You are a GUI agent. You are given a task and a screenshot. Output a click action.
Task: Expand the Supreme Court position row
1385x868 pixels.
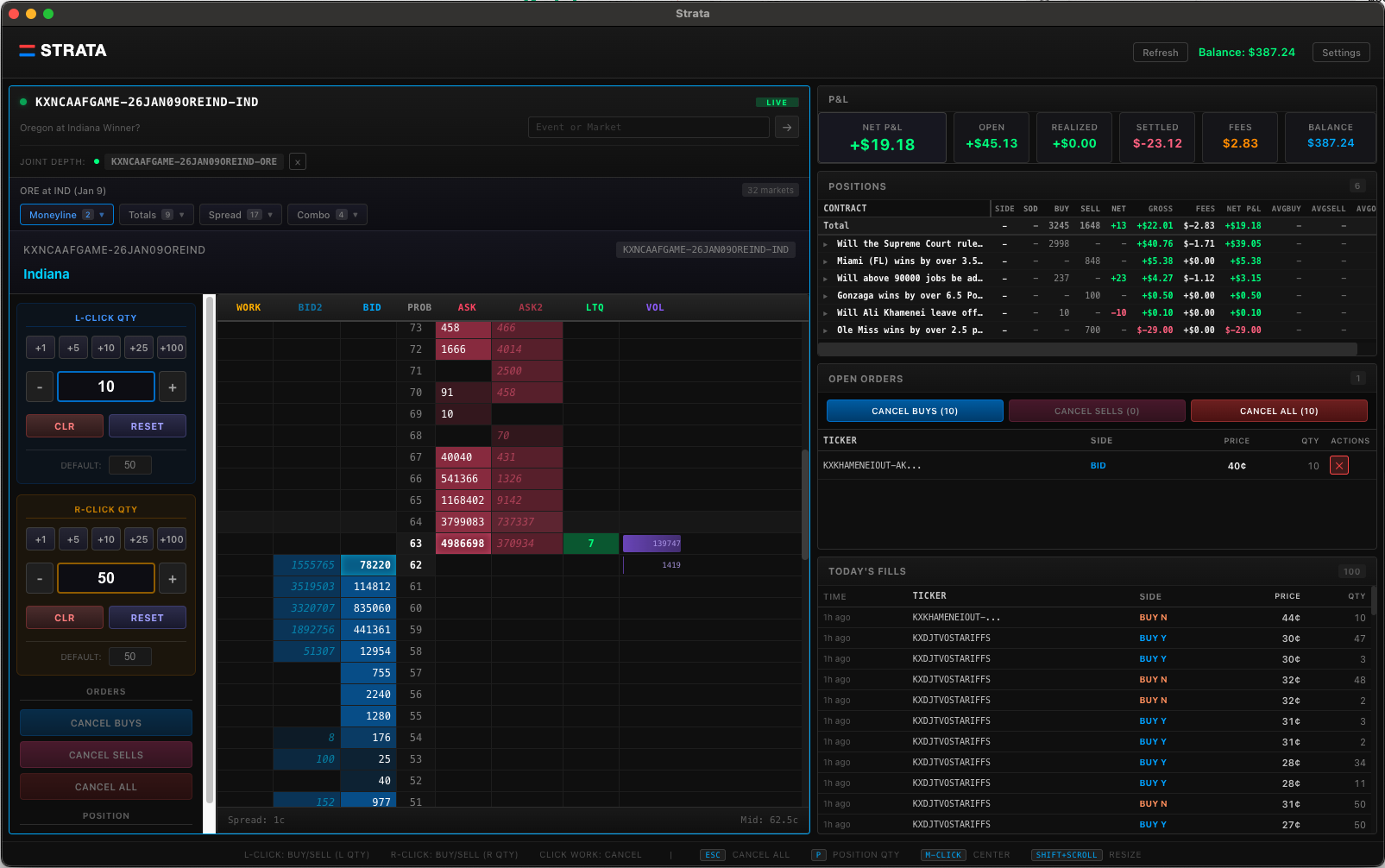(x=826, y=244)
